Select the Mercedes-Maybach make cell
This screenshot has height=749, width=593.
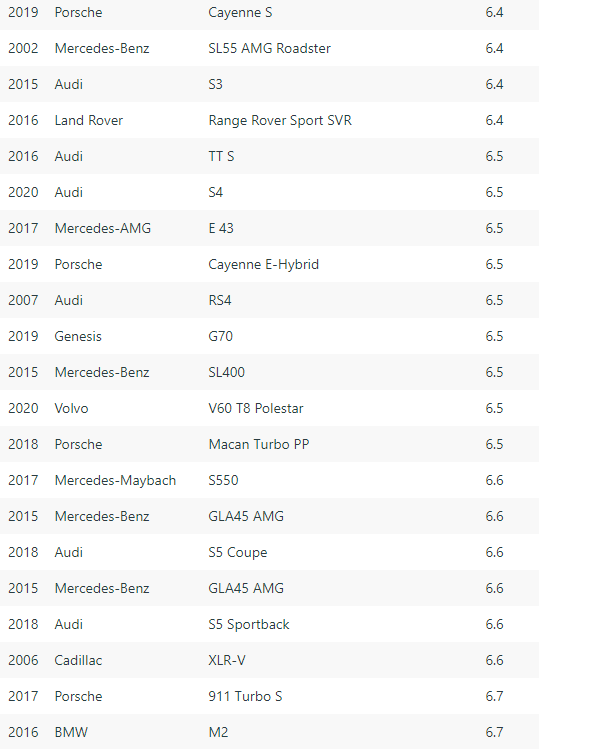pos(115,481)
